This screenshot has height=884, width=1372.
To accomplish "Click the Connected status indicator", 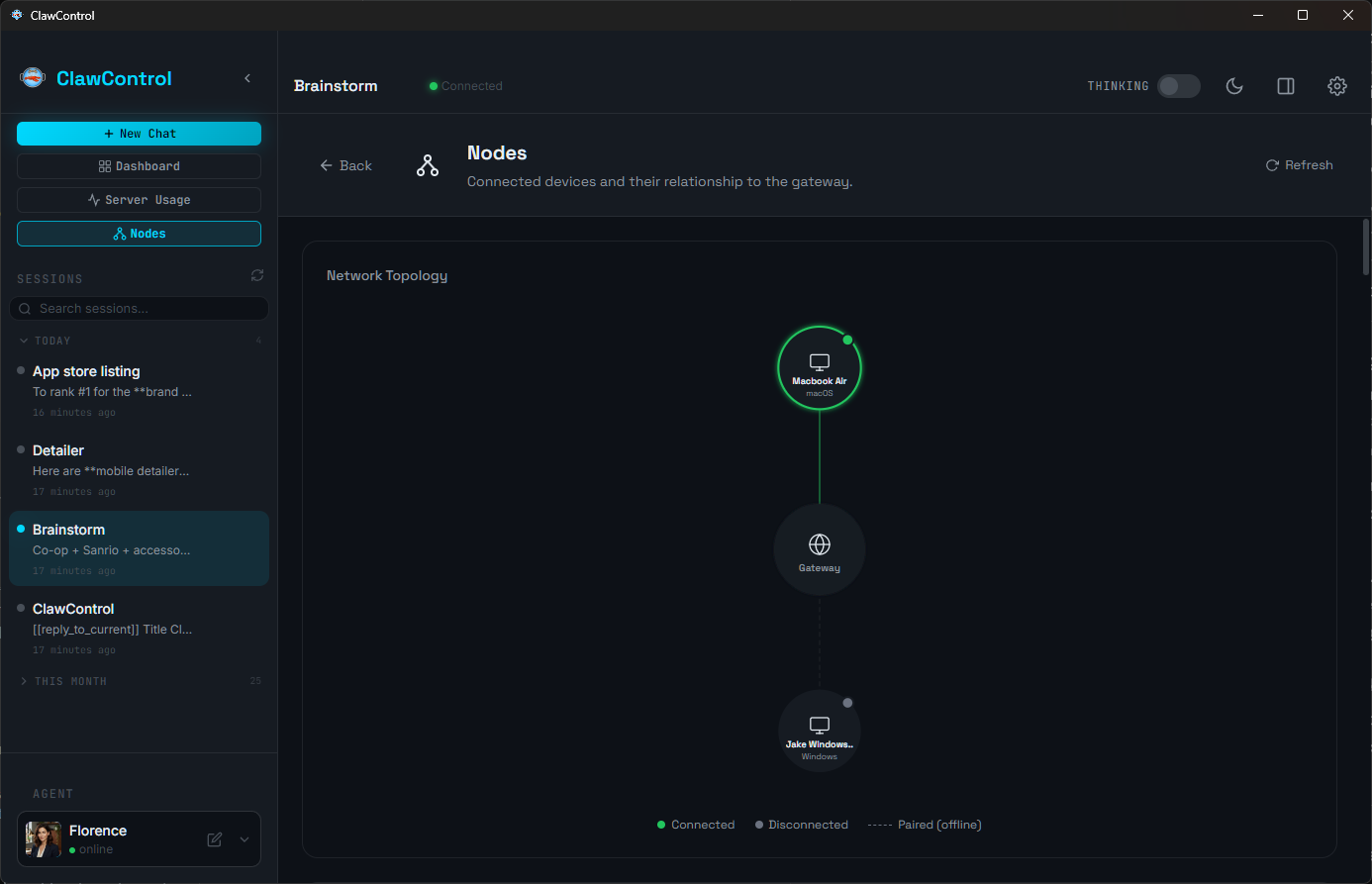I will (464, 86).
